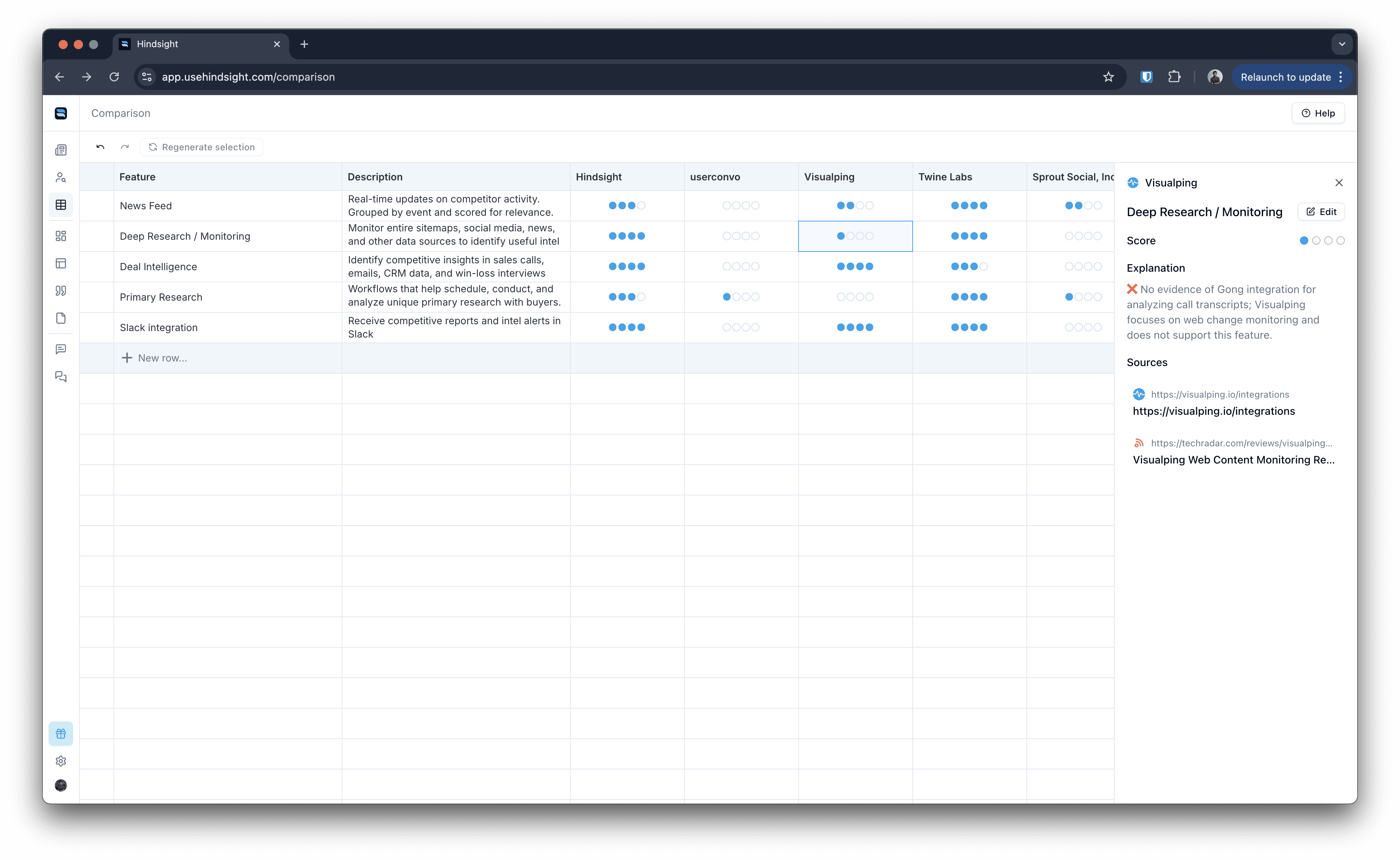Open a new browser tab

coord(304,44)
